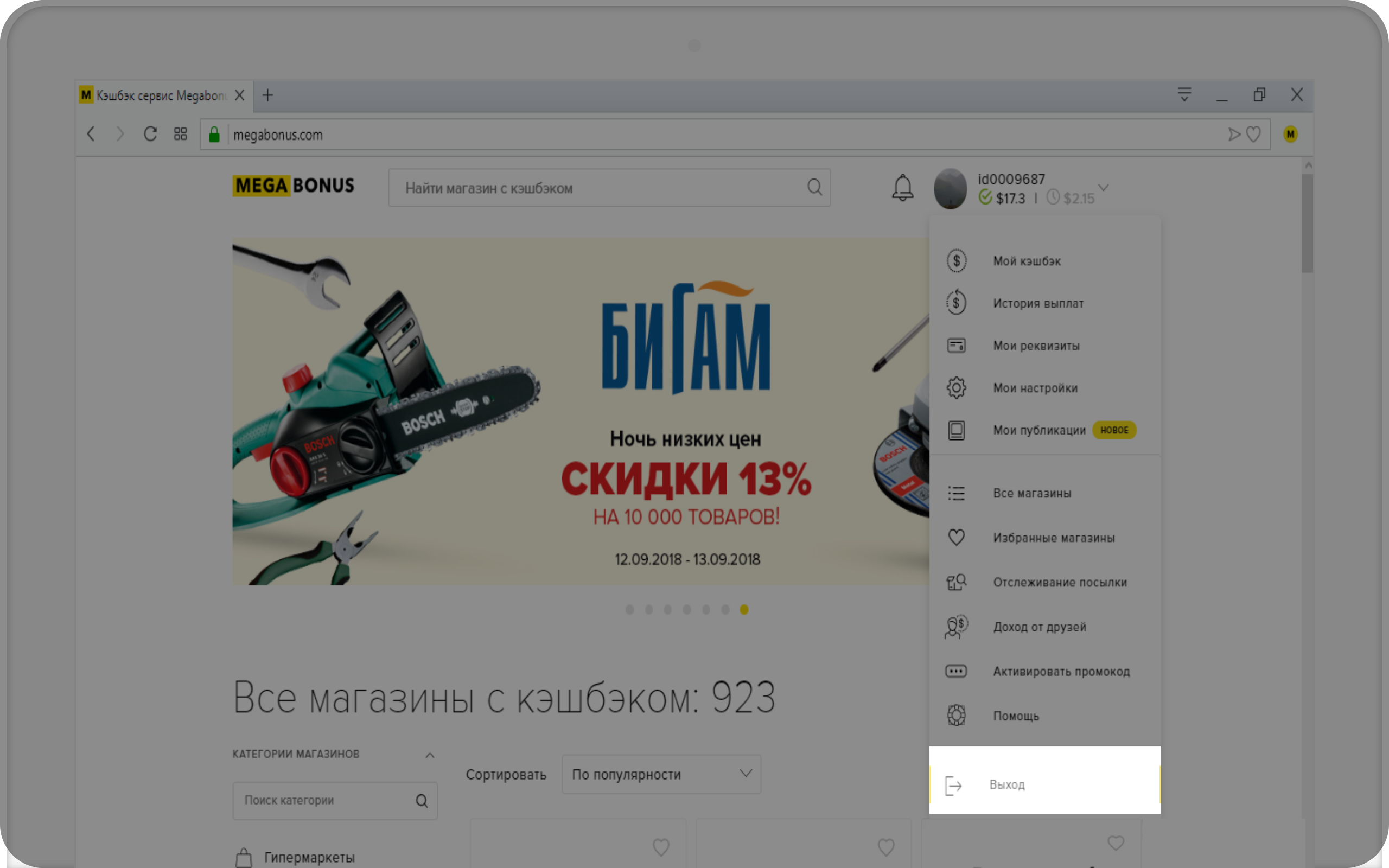Open the browser tab menu icon
Viewport: 1389px width, 868px height.
coord(1184,95)
